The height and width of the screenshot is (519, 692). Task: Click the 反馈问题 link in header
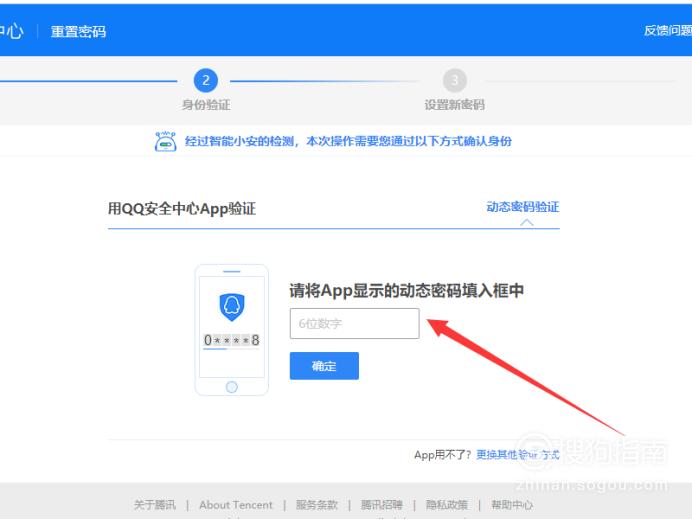point(668,30)
